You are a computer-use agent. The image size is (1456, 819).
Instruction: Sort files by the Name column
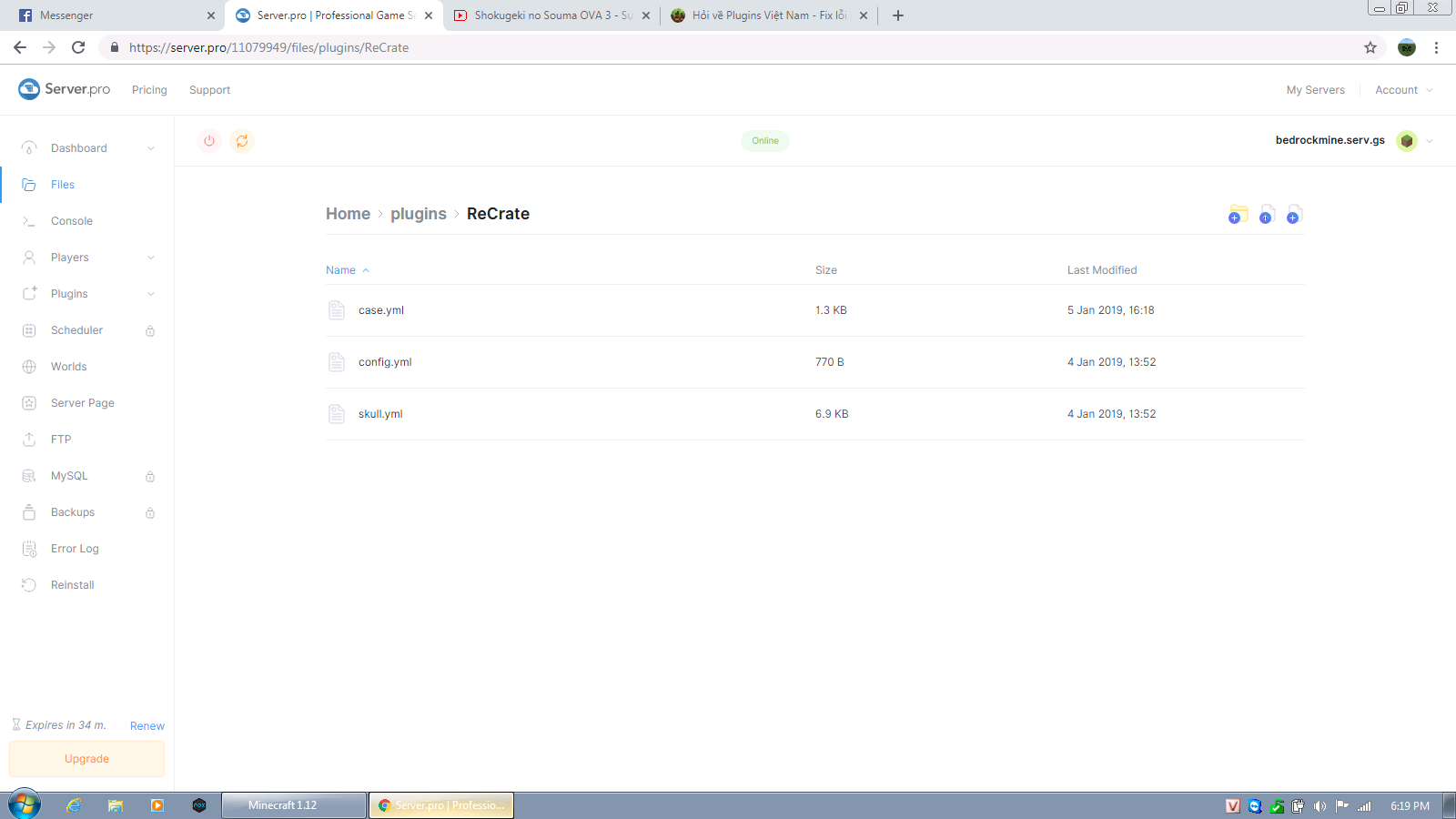(x=348, y=270)
